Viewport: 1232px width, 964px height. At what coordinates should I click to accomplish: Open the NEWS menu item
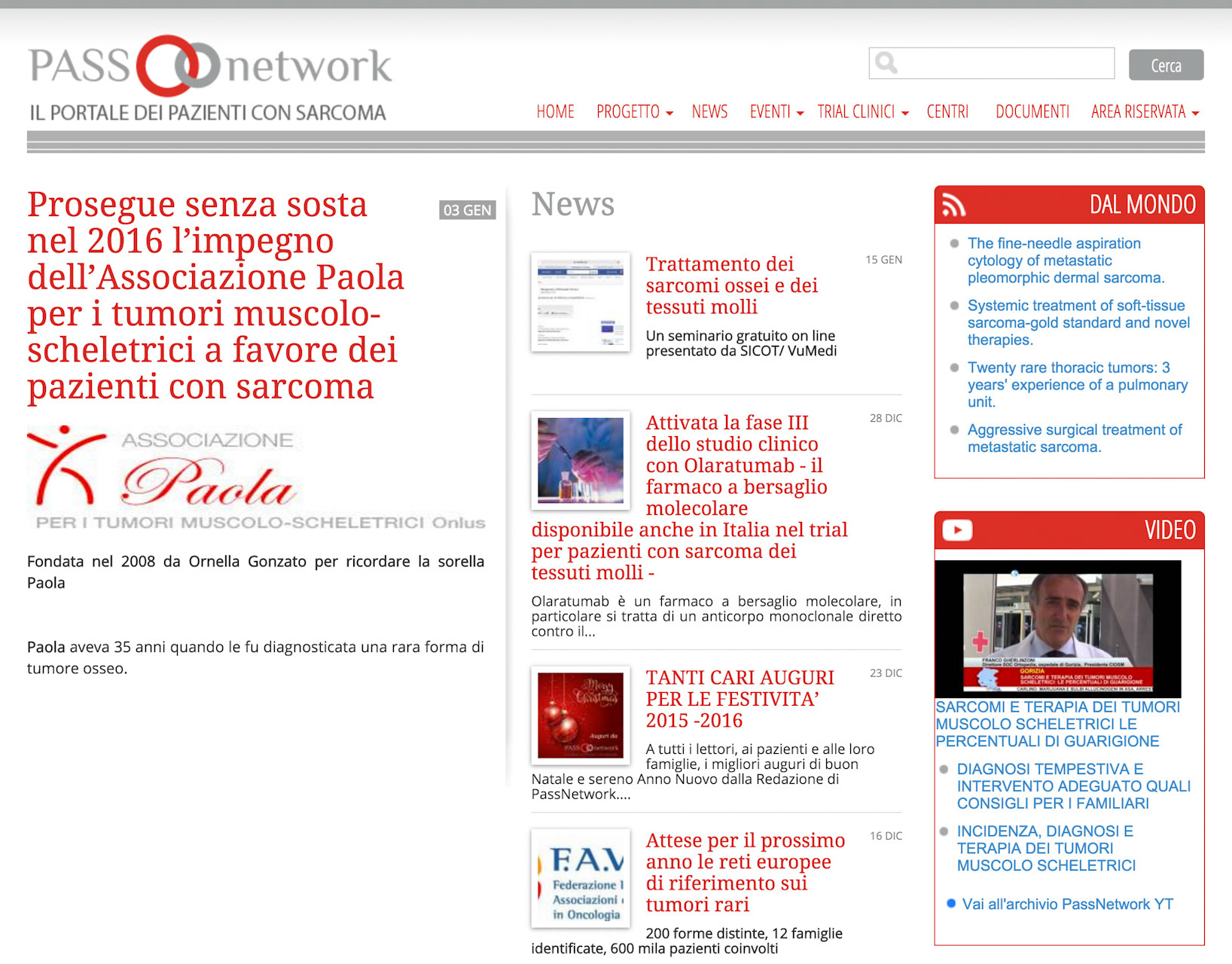709,111
